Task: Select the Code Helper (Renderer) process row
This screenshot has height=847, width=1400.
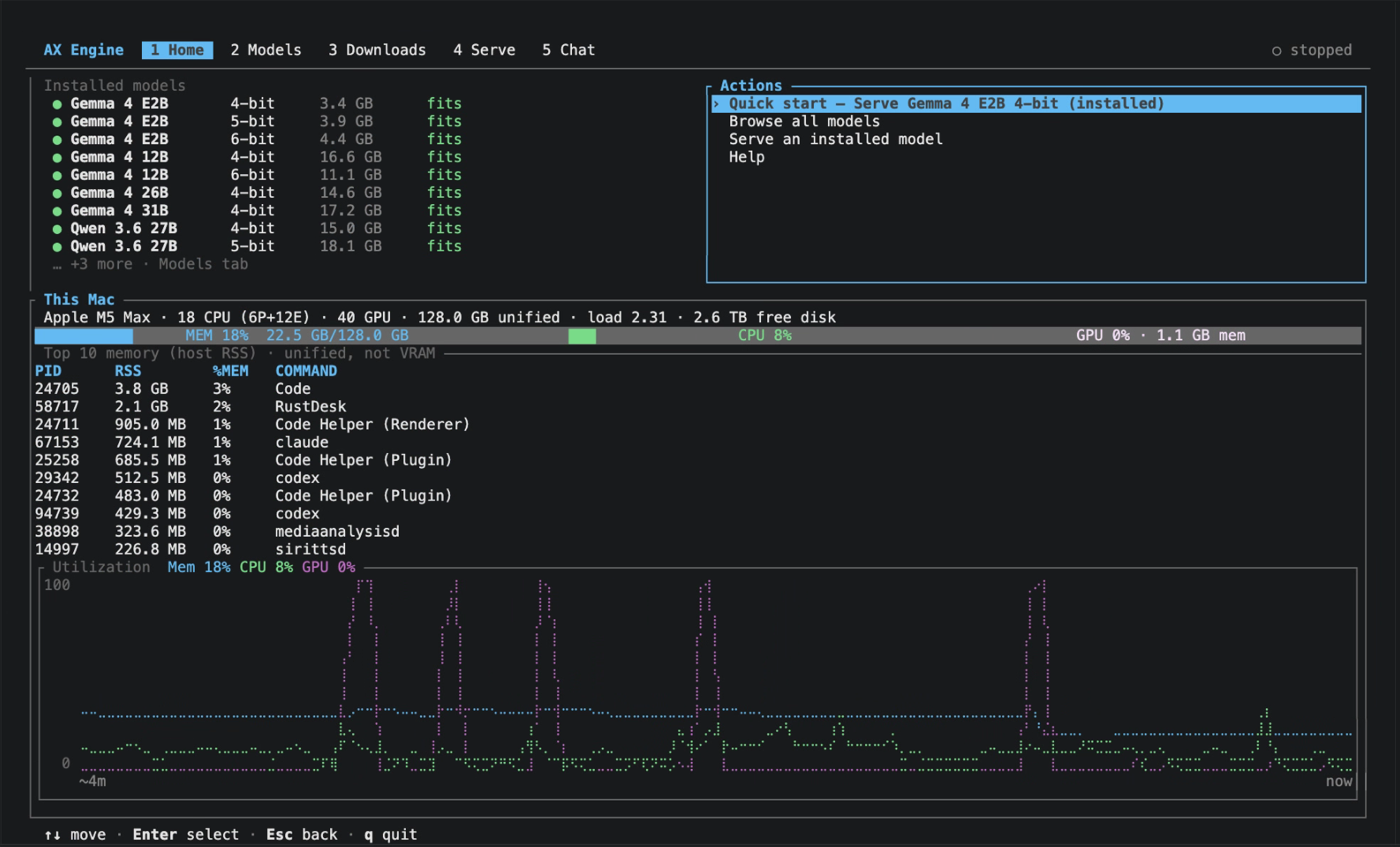Action: pyautogui.click(x=252, y=425)
